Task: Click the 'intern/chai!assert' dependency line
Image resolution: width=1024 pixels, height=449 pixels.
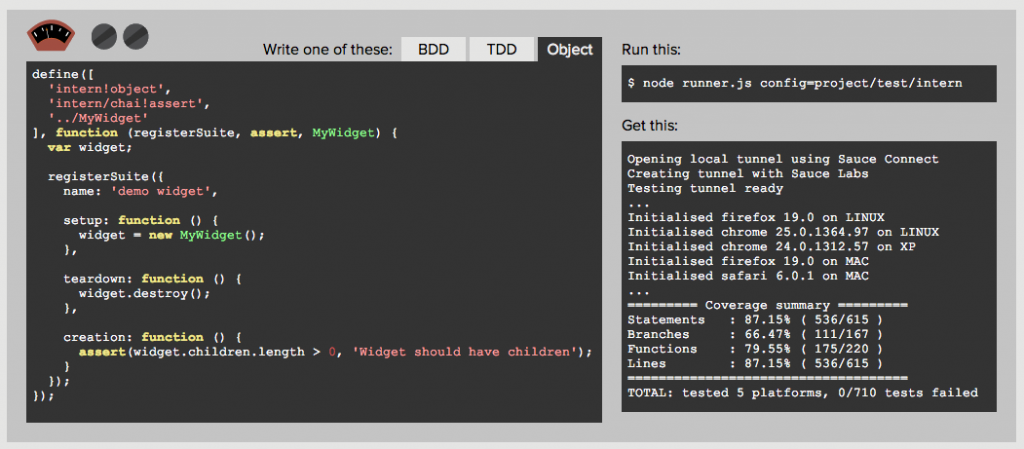Action: pos(129,103)
